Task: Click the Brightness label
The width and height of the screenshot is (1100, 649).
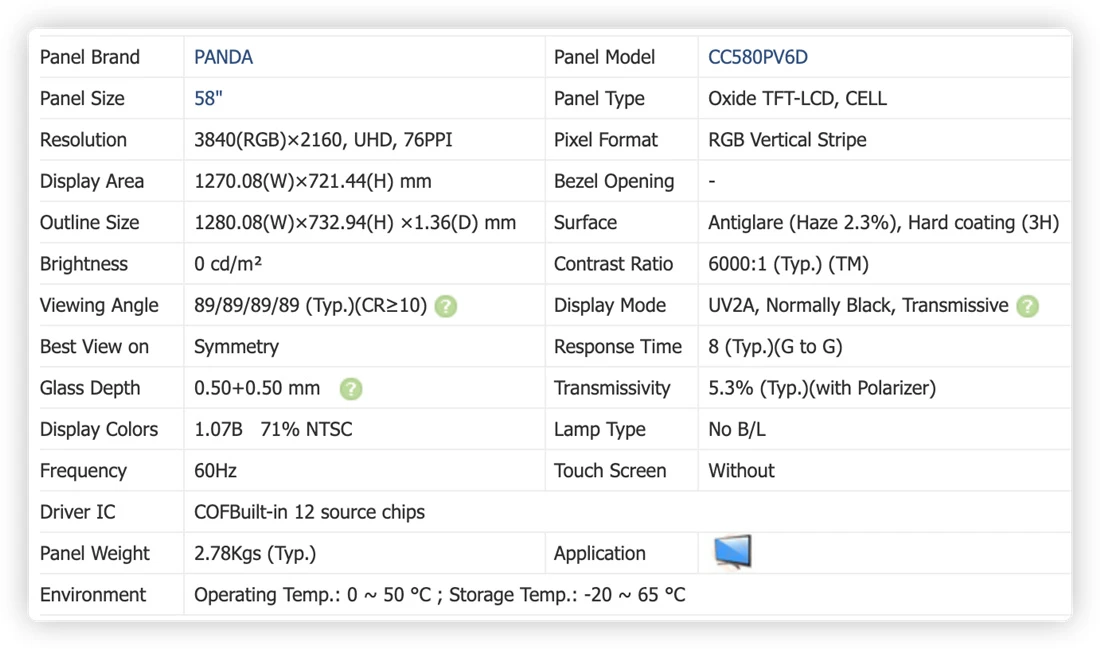Action: tap(83, 264)
